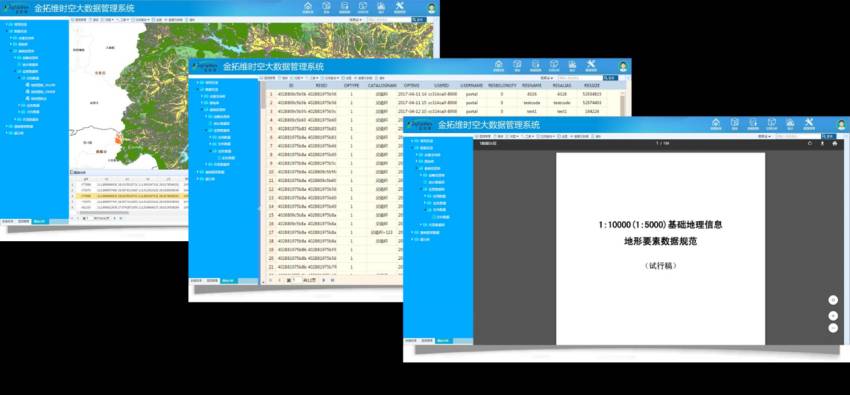
Task: Click the download icon in PDF viewer toolbar
Action: pyautogui.click(x=822, y=144)
